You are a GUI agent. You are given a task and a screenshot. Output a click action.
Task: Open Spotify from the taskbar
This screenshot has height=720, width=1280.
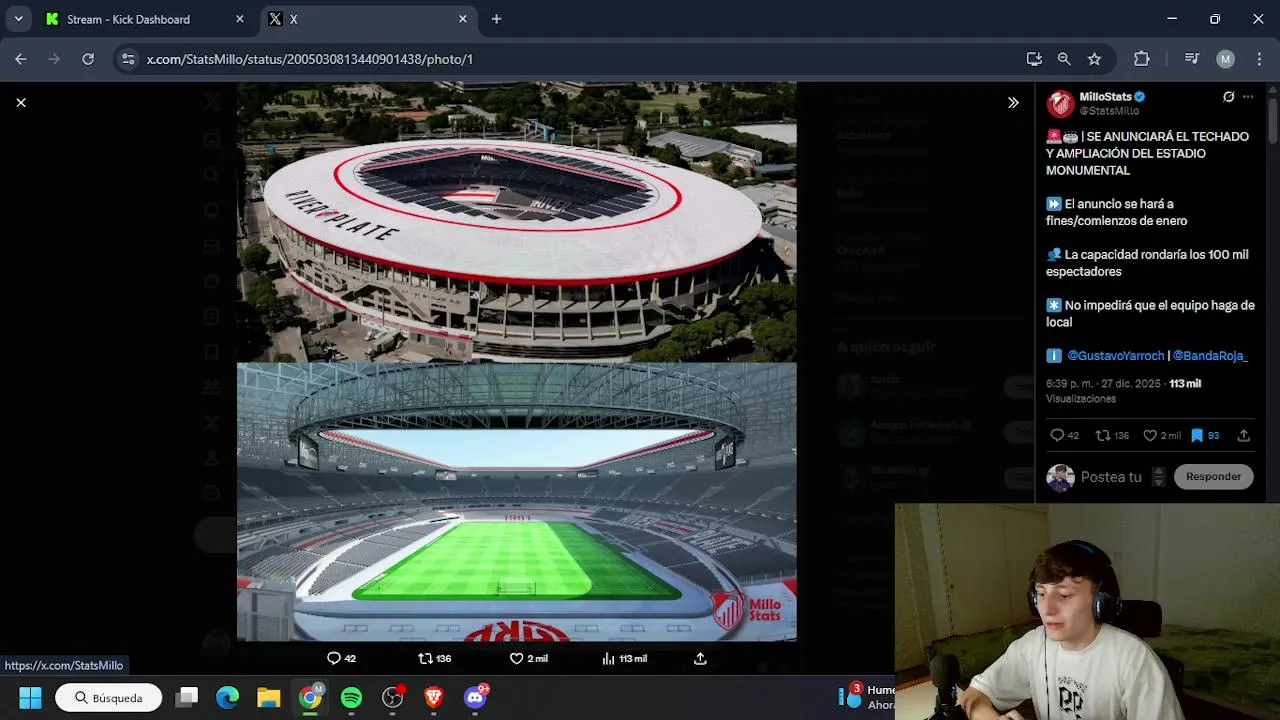point(351,697)
